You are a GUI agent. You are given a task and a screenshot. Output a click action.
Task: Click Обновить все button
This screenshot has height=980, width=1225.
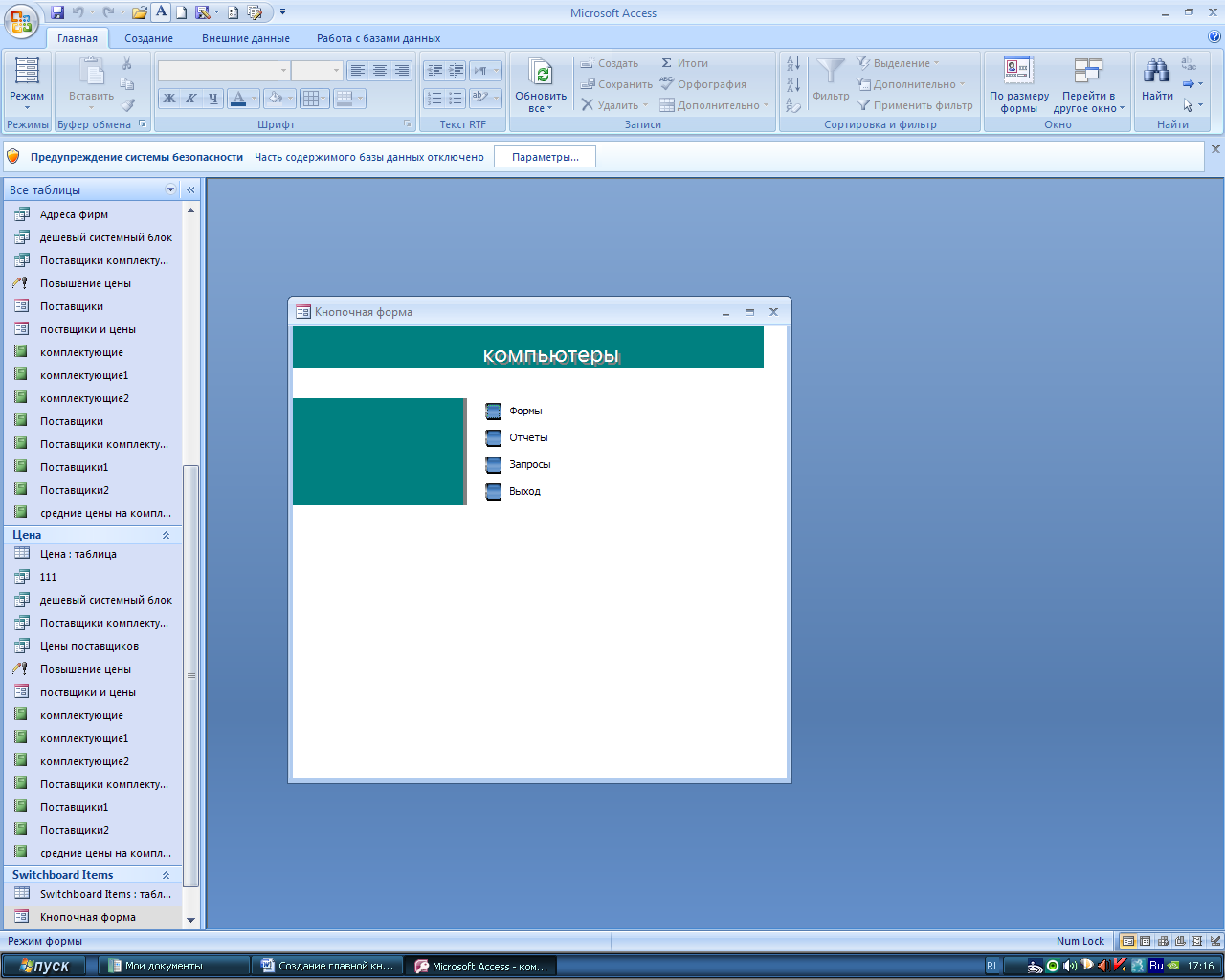coord(541,84)
